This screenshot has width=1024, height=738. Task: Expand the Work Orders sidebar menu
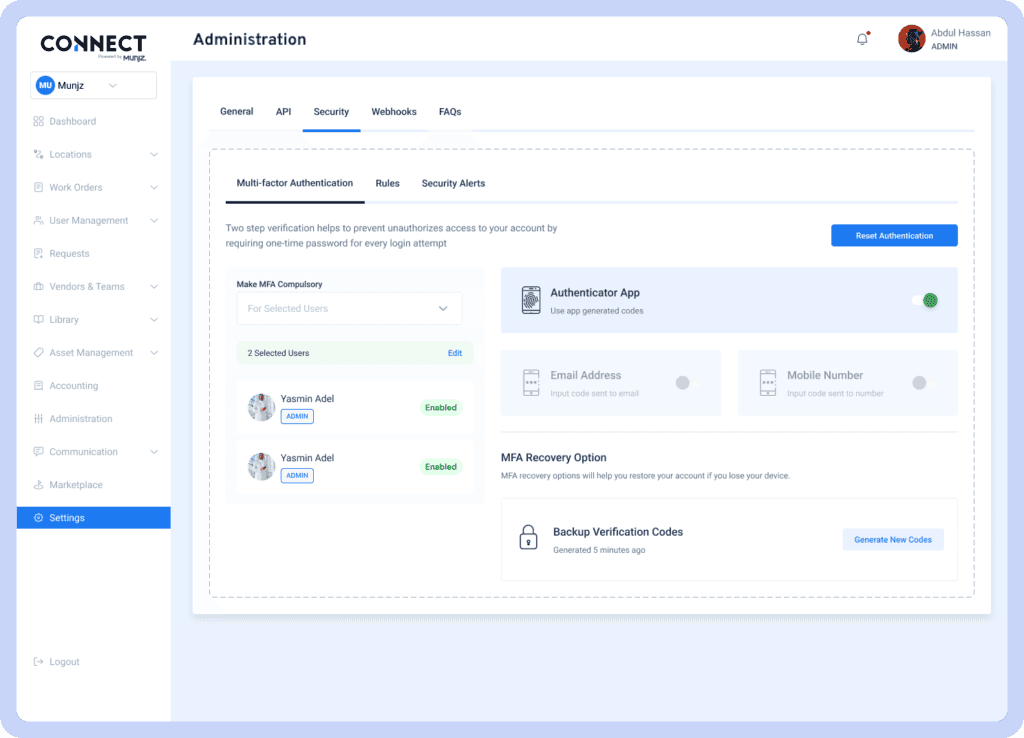point(153,188)
